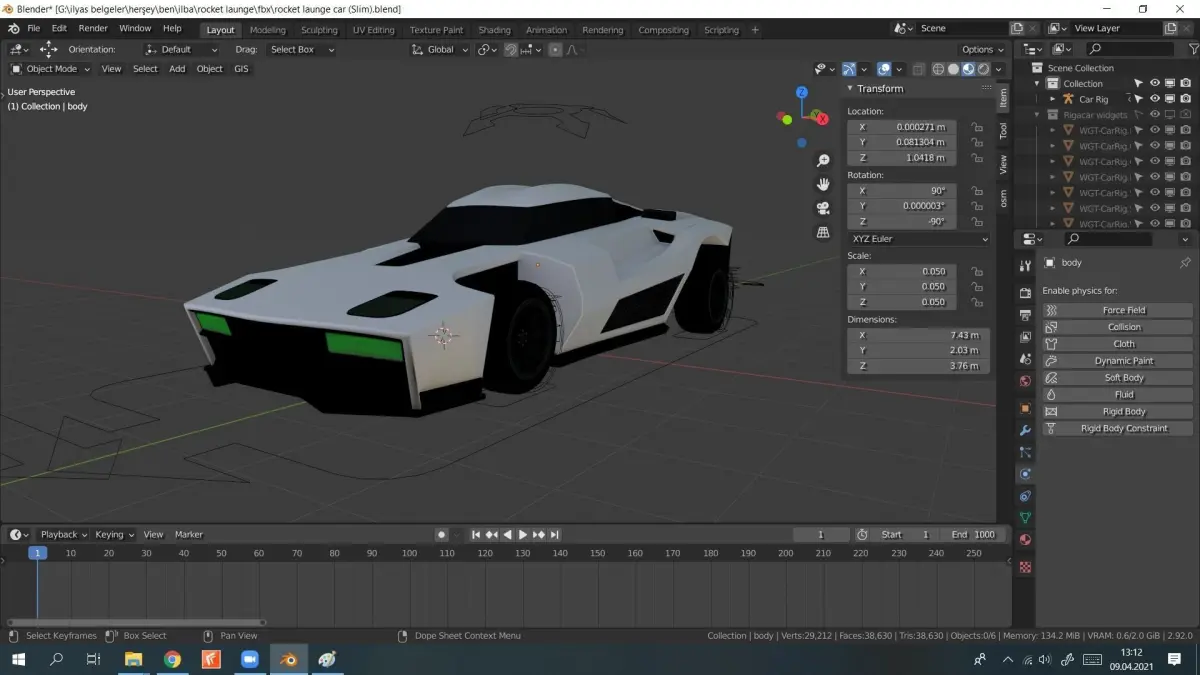This screenshot has height=675, width=1200.
Task: Open Orientation Default dropdown
Action: (x=181, y=49)
